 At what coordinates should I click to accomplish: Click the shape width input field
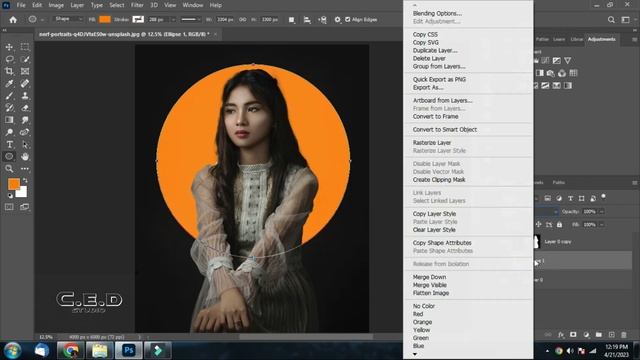[x=224, y=20]
